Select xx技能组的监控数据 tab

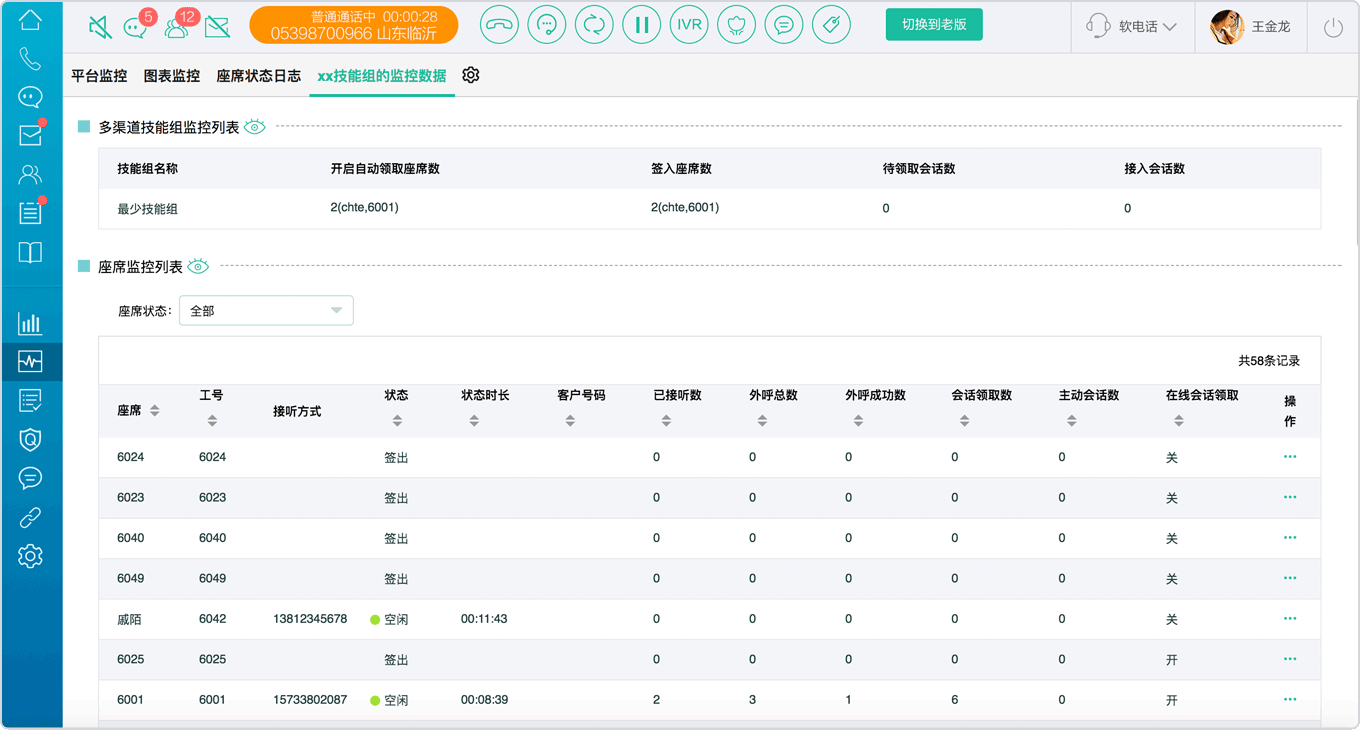click(382, 76)
